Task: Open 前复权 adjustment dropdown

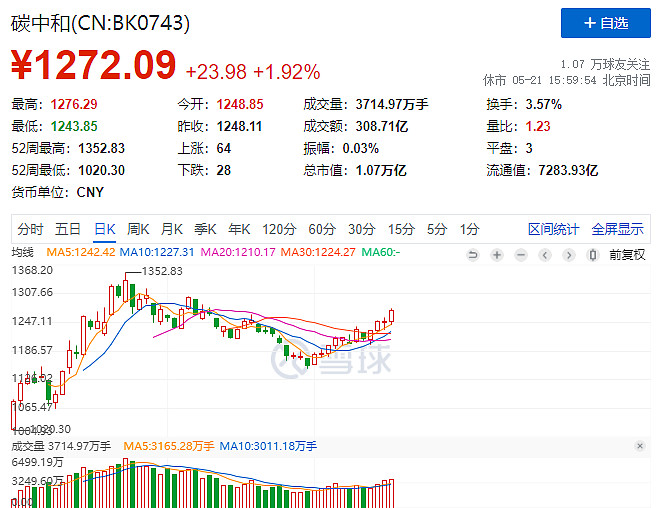Action: point(627,254)
